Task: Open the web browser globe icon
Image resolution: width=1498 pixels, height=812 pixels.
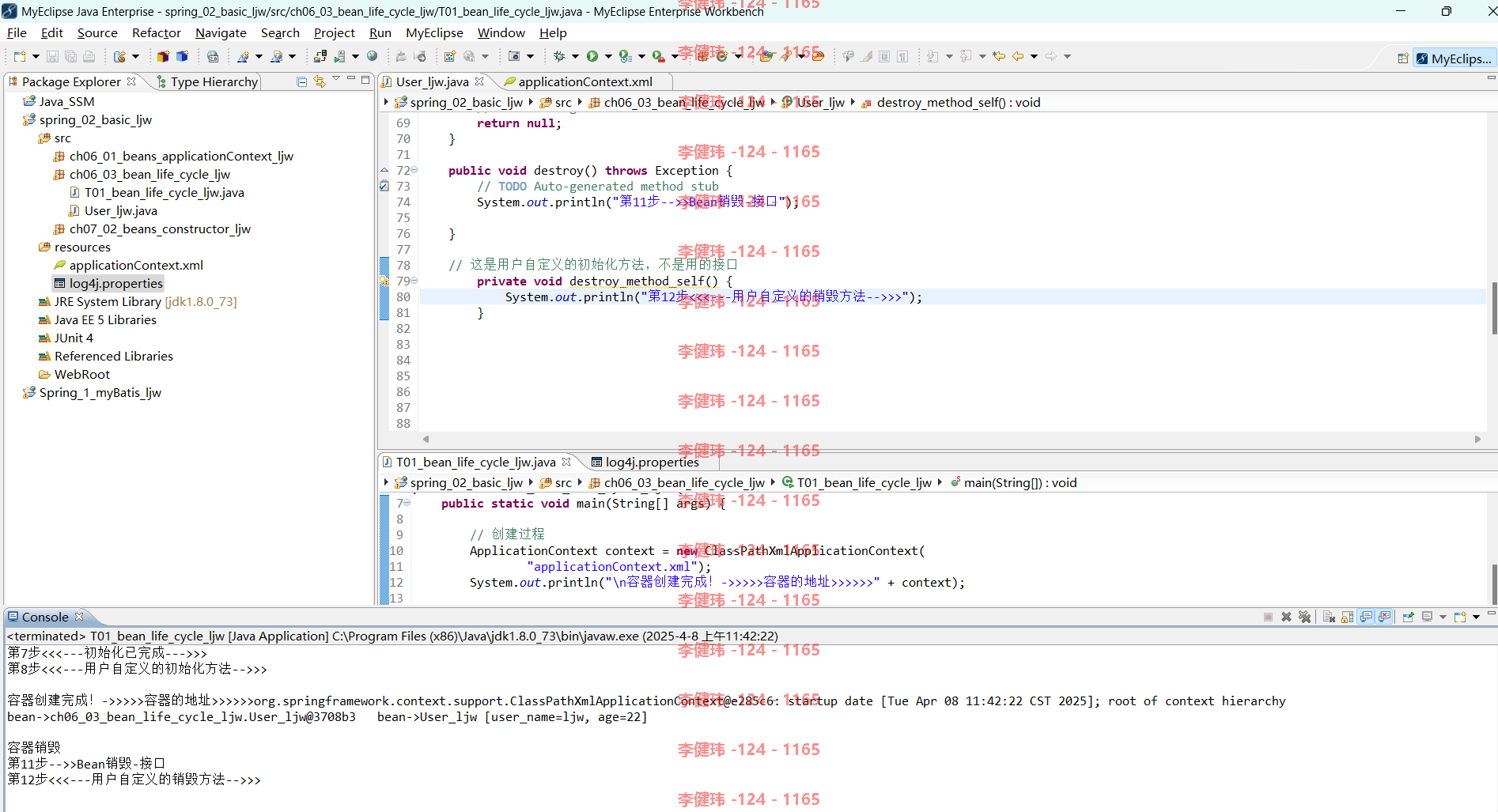Action: (x=372, y=56)
